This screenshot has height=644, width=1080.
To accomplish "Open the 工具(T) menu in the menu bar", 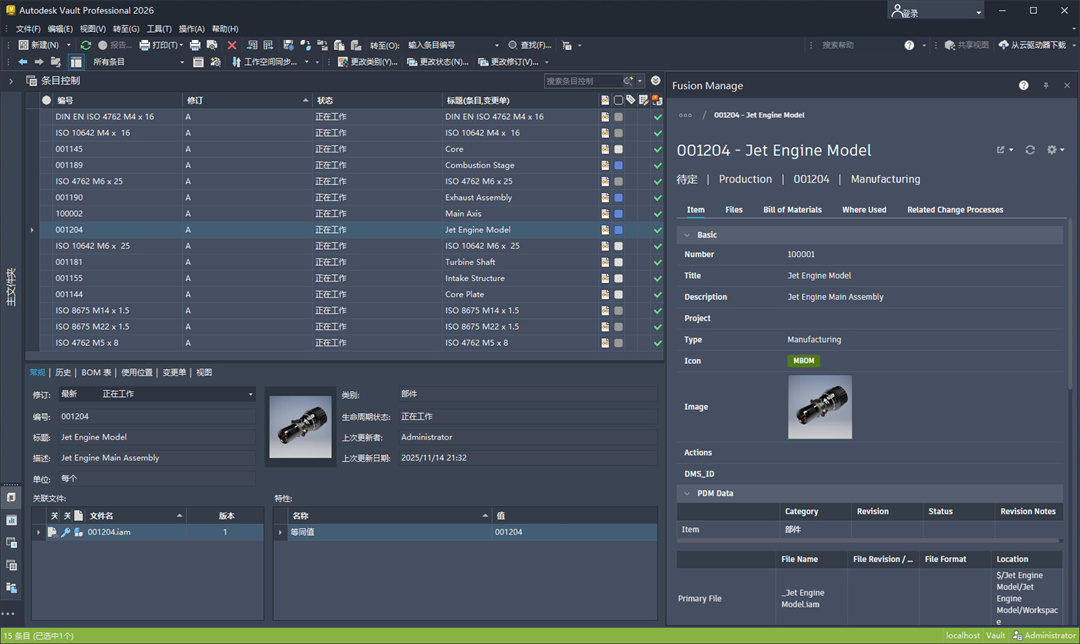I will point(158,29).
